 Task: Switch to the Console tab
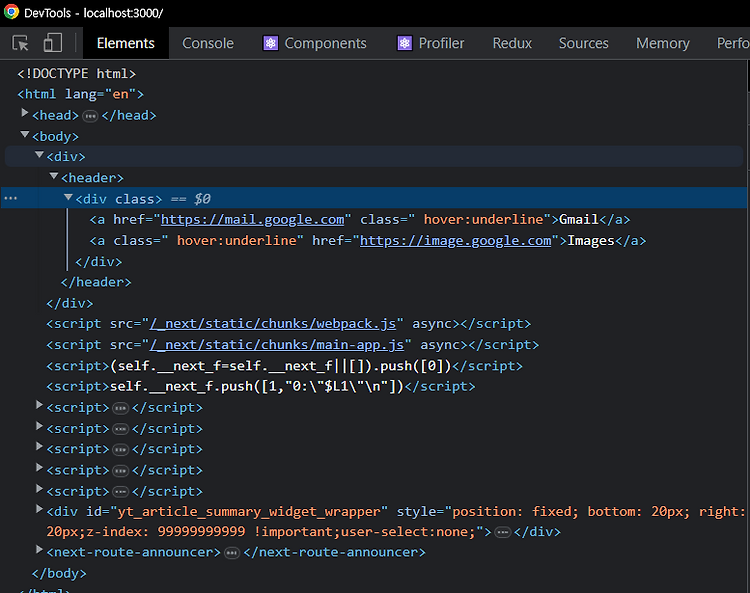click(x=208, y=43)
